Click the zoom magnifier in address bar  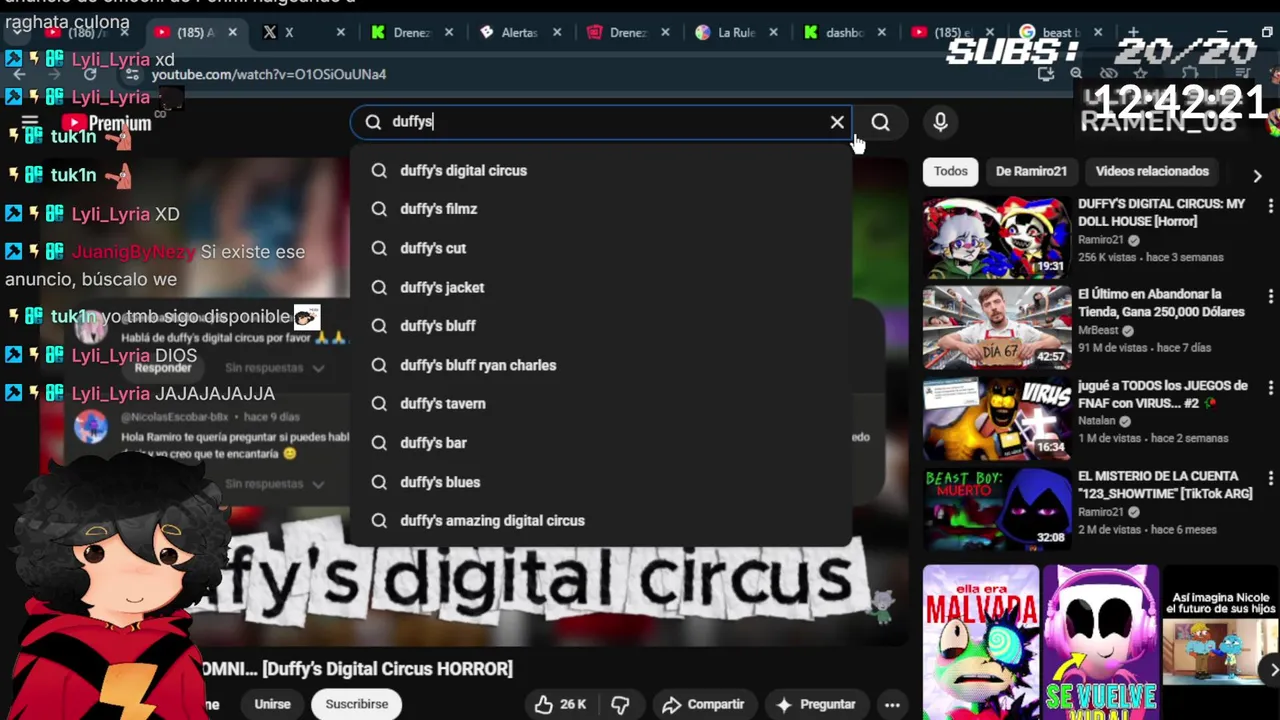coord(1076,73)
